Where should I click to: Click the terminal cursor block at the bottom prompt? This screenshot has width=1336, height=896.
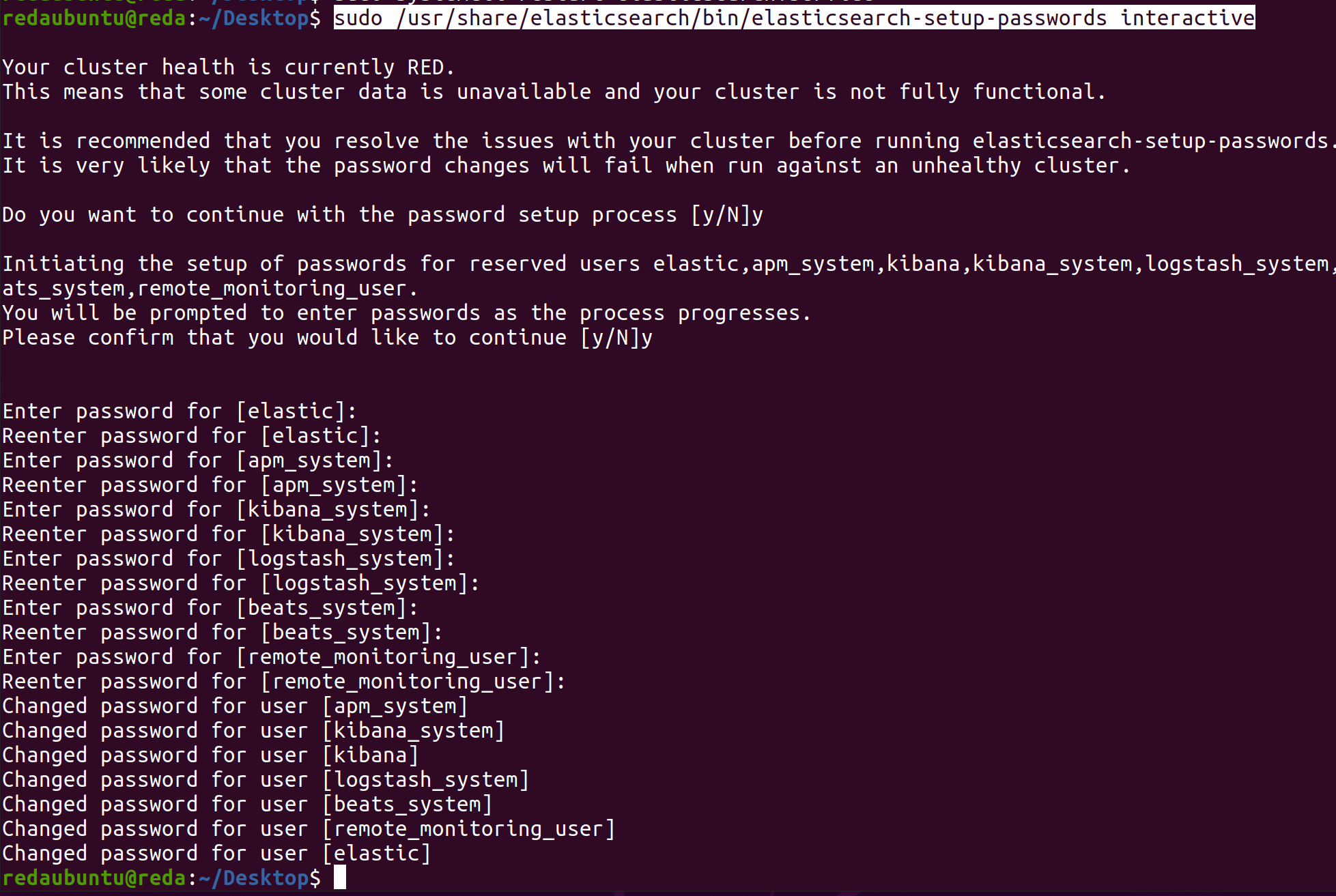coord(339,878)
